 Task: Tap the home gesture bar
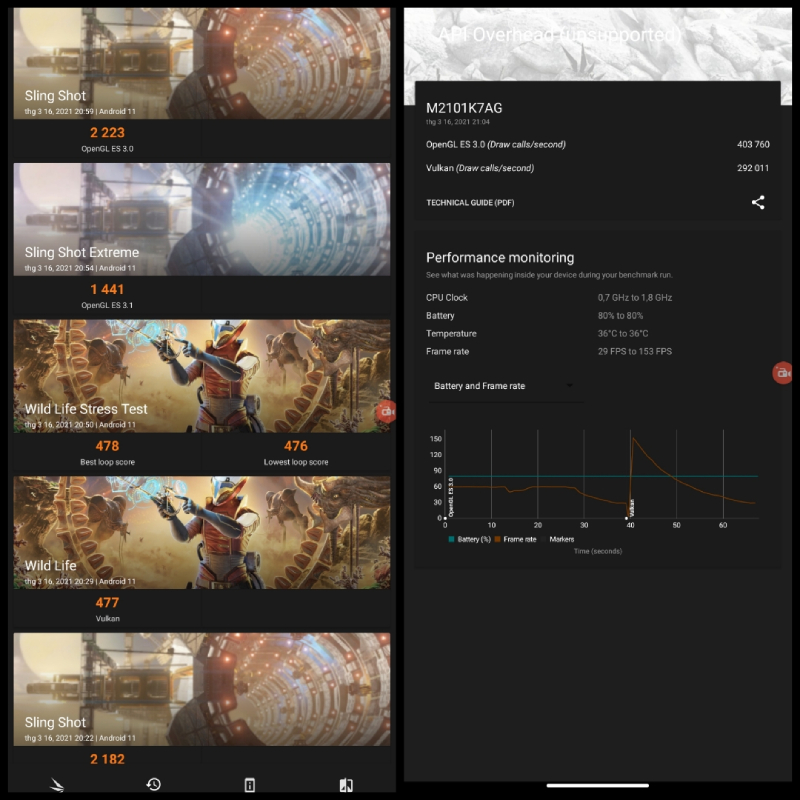click(597, 786)
